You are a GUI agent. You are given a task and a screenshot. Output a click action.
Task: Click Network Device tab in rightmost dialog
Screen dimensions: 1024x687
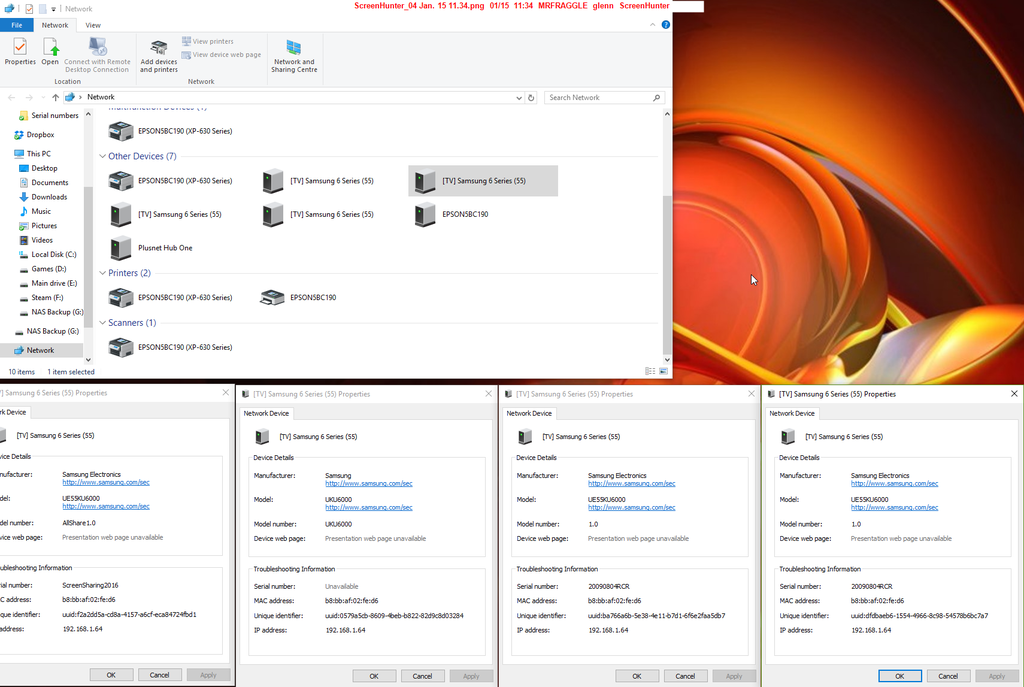[x=792, y=413]
